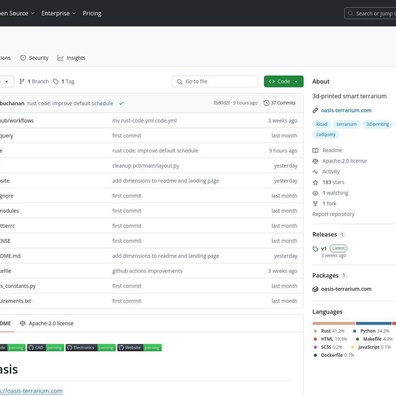
Task: Click the package icon beside oasis-terrarium.com
Action: (x=315, y=289)
